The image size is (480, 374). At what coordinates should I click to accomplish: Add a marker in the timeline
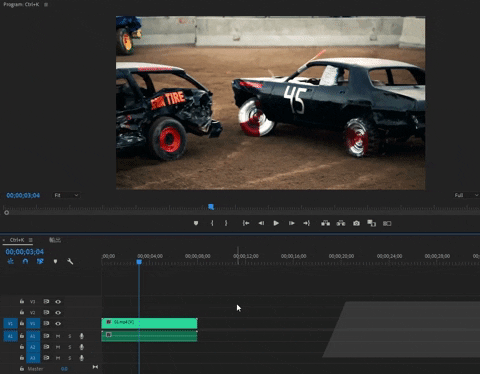pos(55,261)
